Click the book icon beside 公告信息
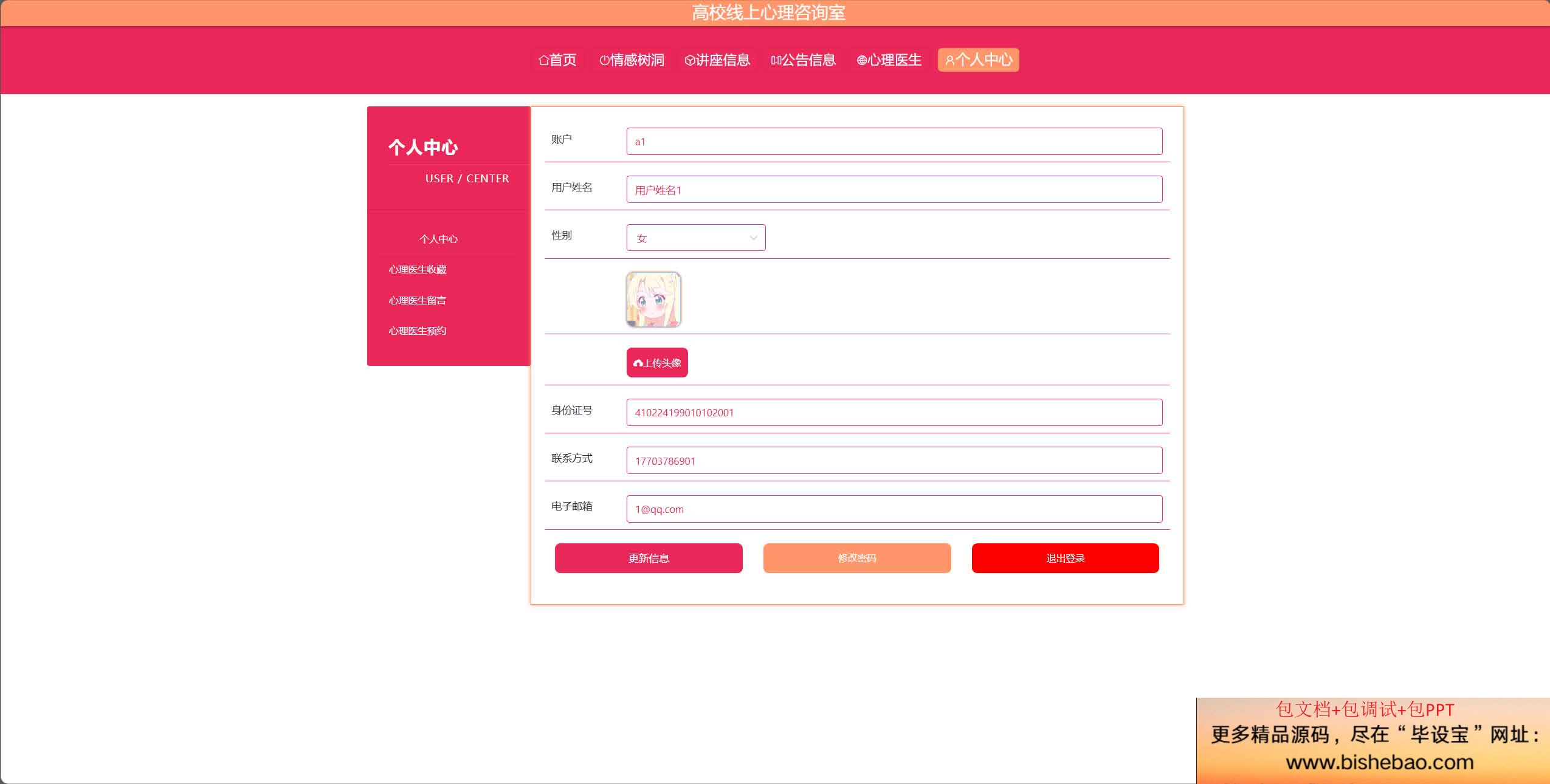Screen dimensions: 1550x784 pos(776,60)
